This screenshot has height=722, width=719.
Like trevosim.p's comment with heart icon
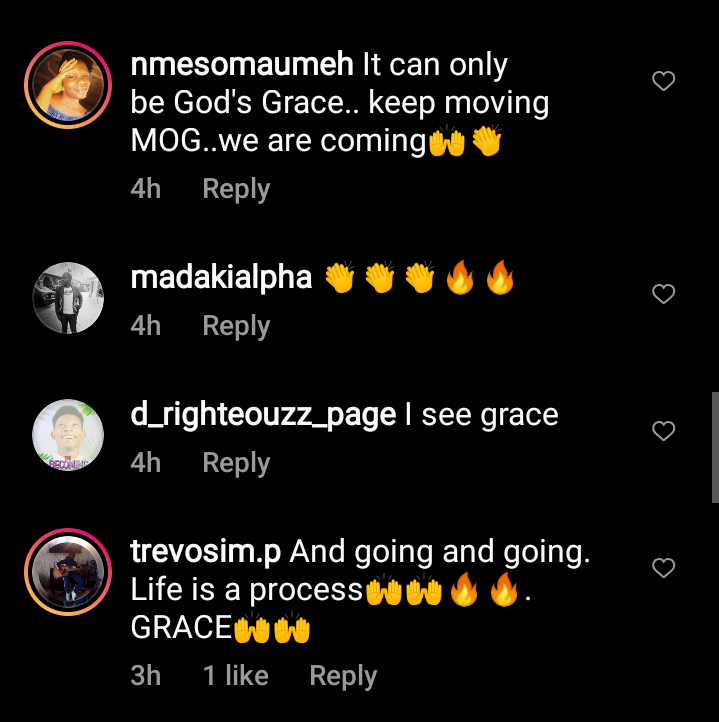click(x=663, y=568)
